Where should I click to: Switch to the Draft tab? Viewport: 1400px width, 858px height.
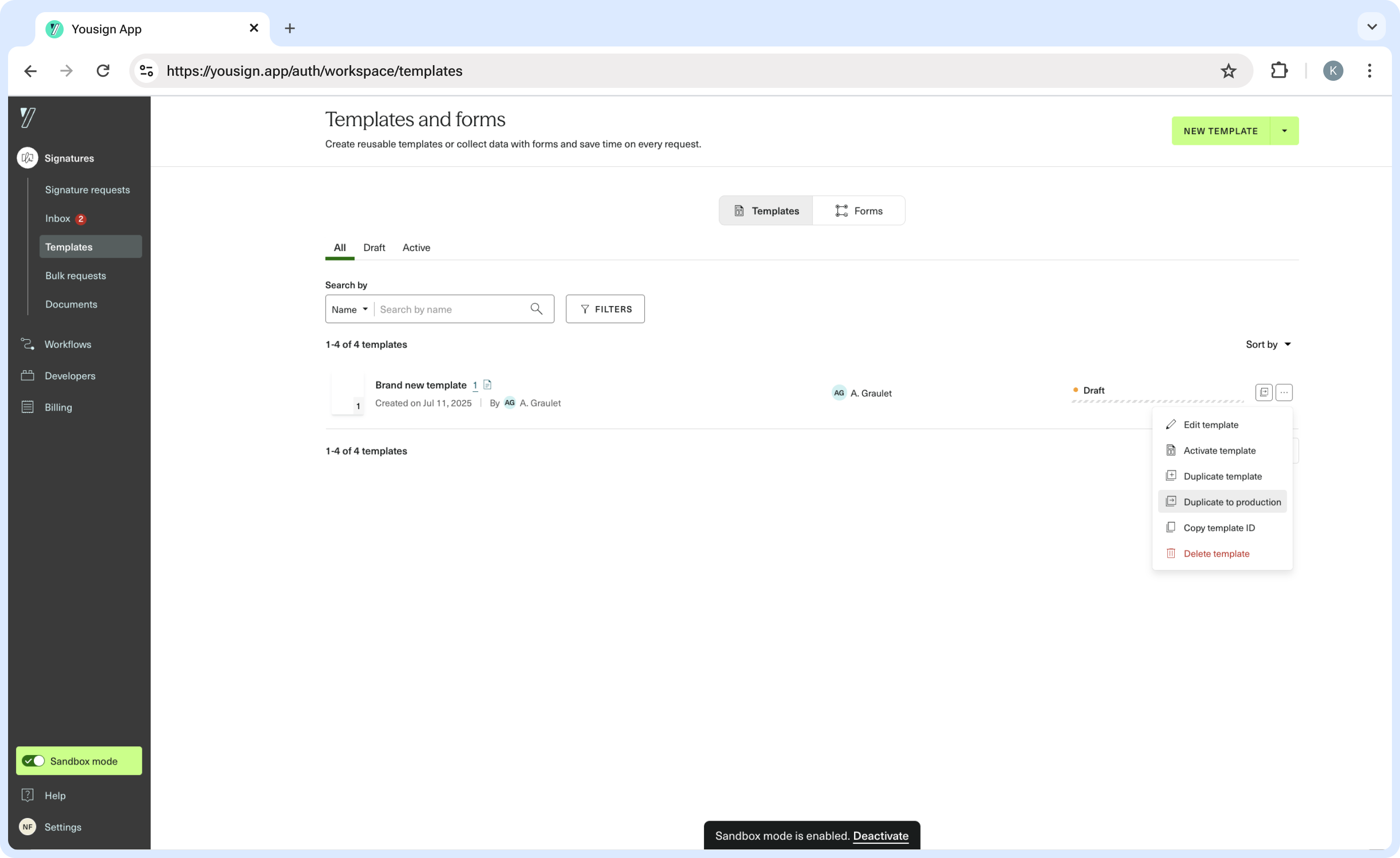[374, 247]
